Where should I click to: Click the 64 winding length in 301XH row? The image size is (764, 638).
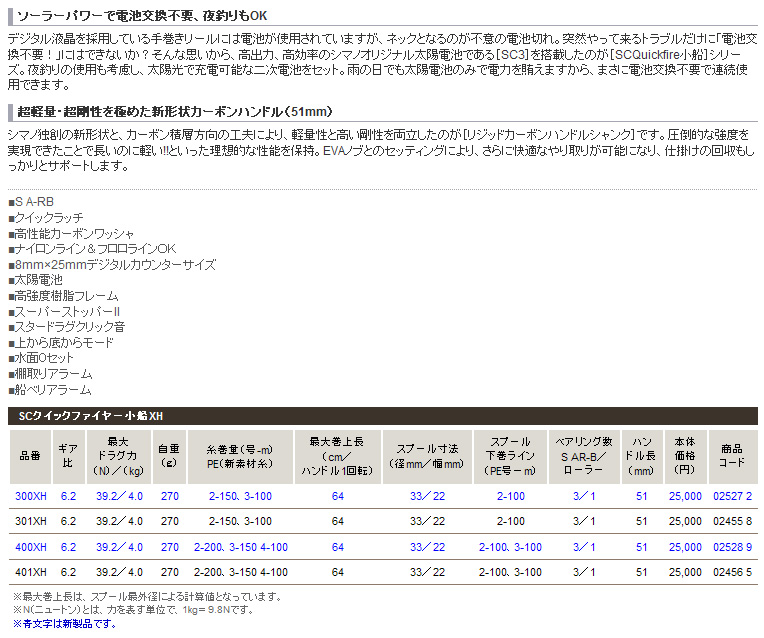click(338, 522)
